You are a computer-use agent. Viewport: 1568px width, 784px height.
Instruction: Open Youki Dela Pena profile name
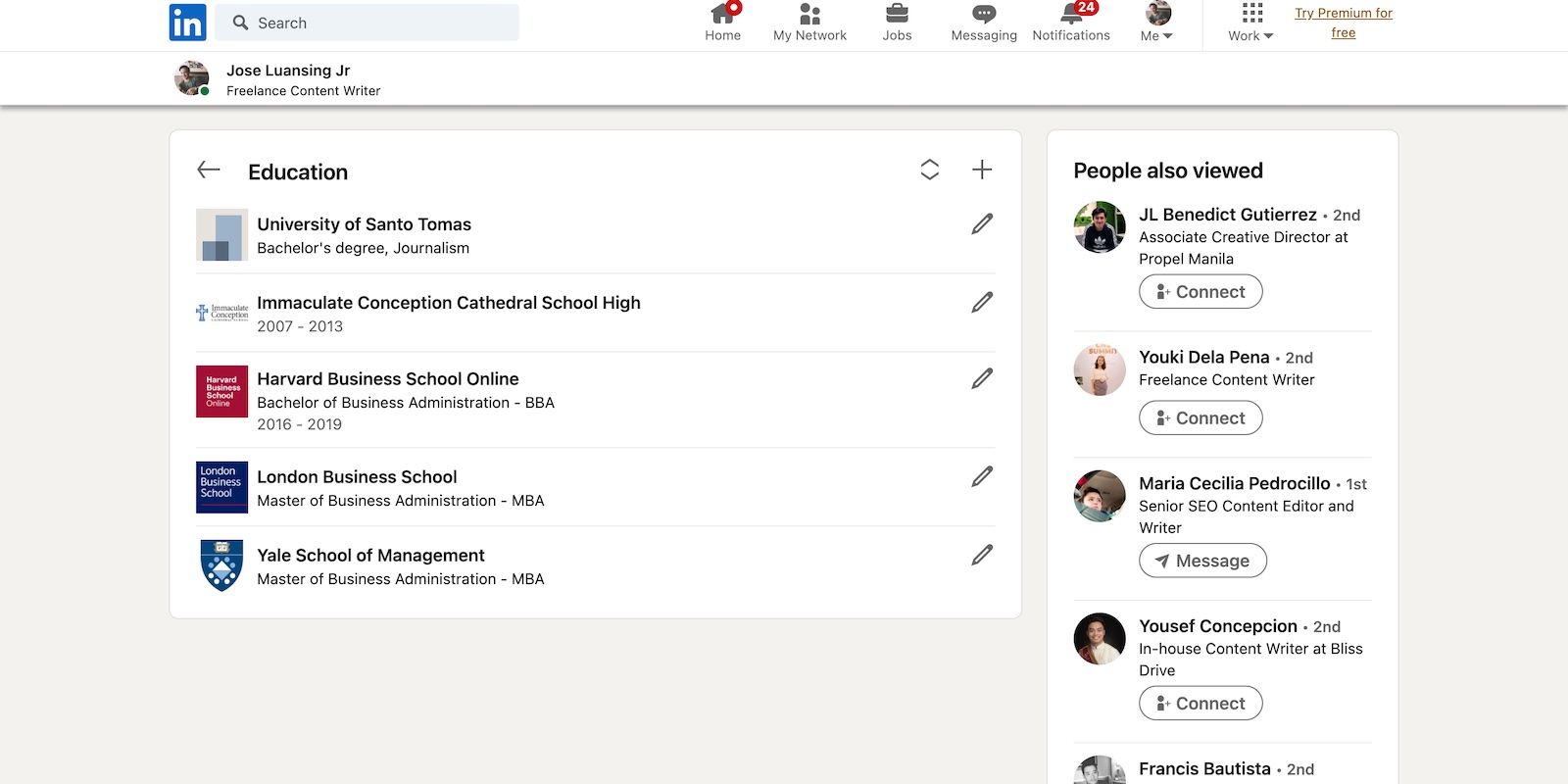(x=1204, y=358)
